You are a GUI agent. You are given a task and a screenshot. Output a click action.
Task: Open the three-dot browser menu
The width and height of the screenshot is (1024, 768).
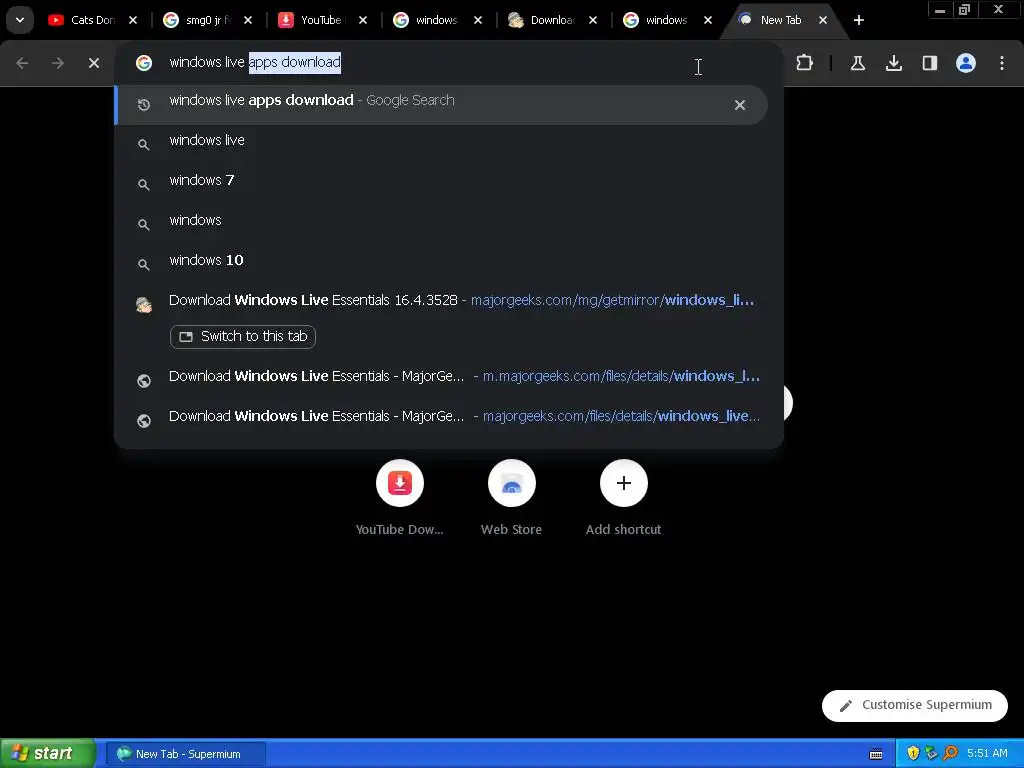(x=1002, y=63)
